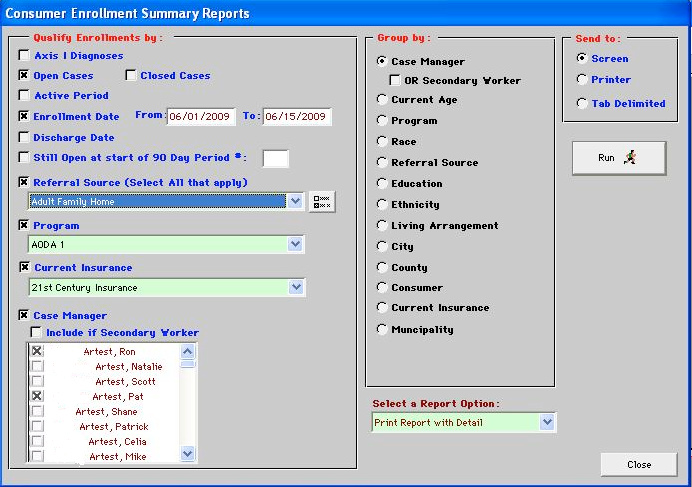Expand the Adult Family Home referral dropdown

point(295,201)
